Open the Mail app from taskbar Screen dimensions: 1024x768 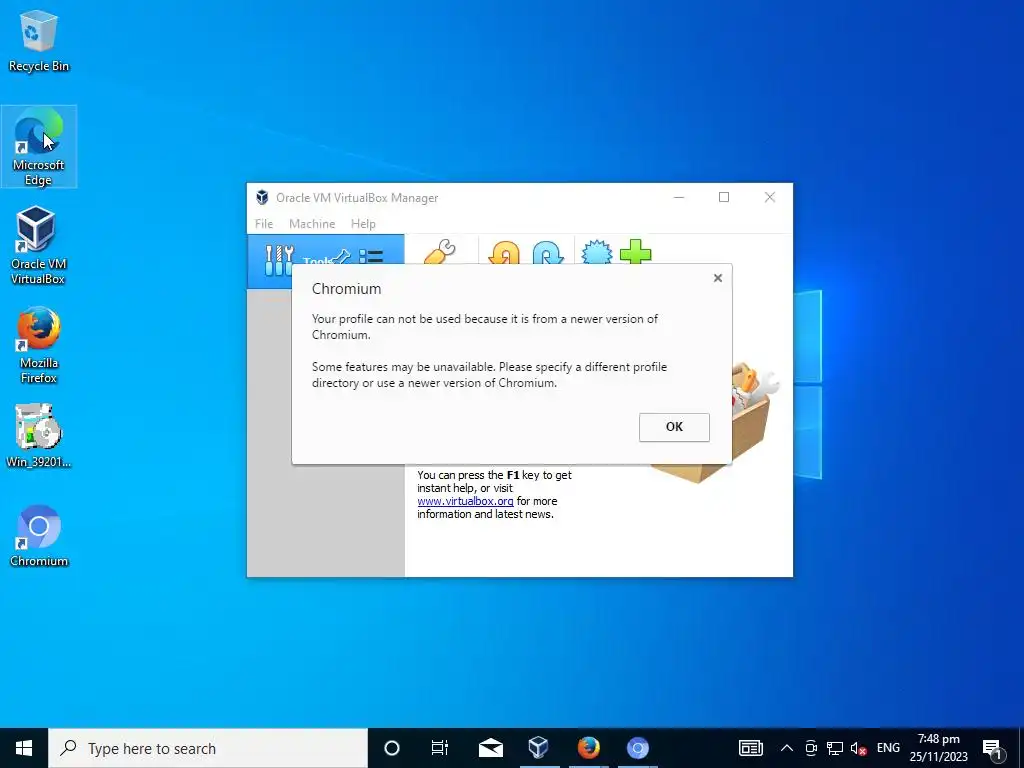pos(490,748)
